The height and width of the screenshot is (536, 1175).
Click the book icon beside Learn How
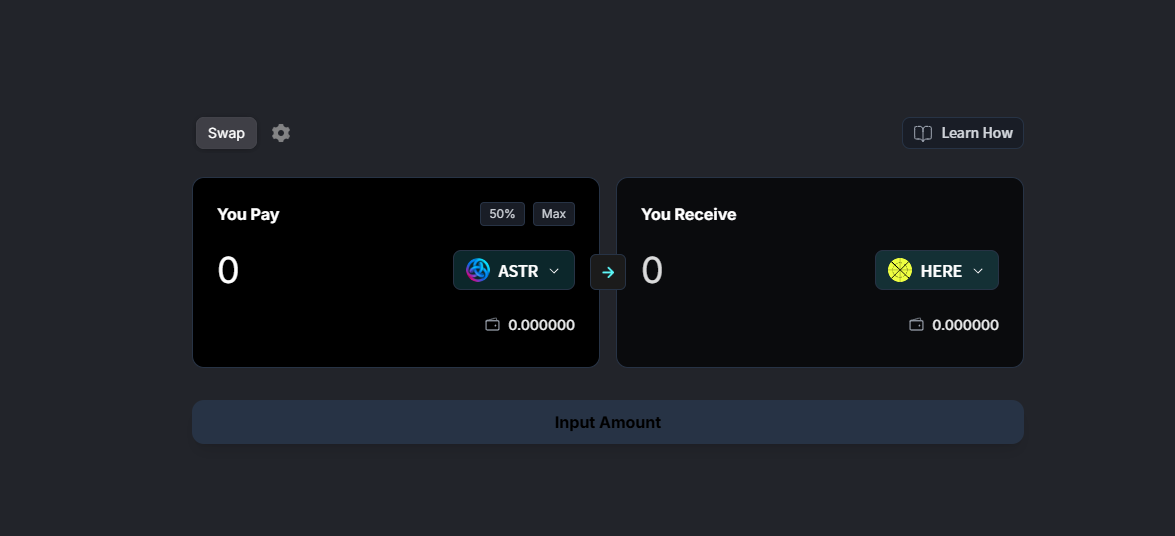point(922,133)
